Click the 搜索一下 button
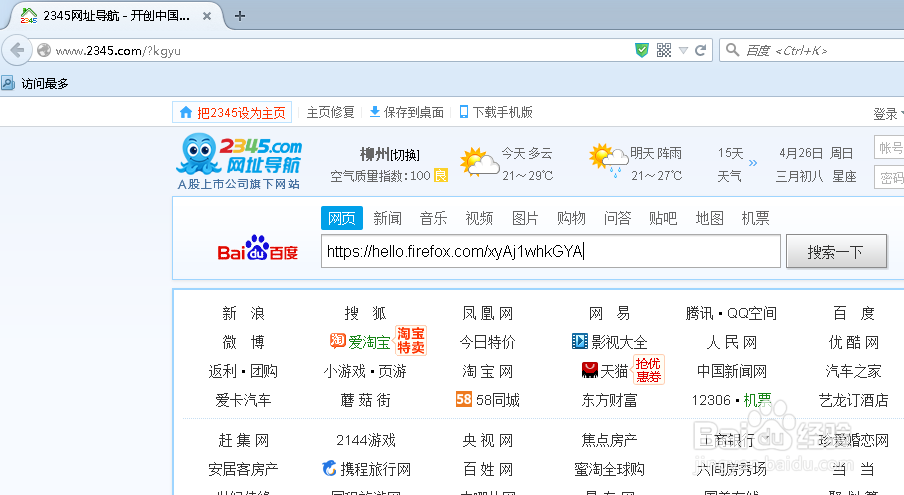Screen dimensions: 904x495 point(836,251)
